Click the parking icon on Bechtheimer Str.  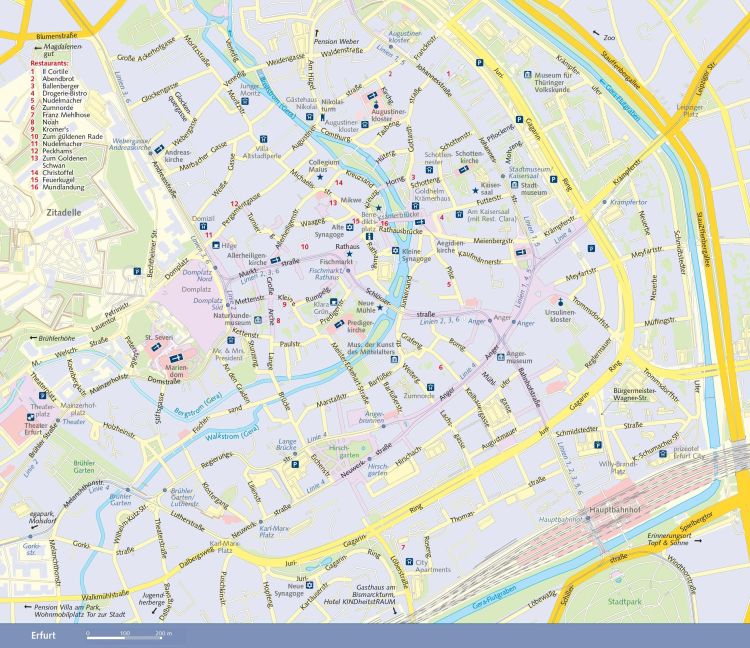tap(137, 270)
